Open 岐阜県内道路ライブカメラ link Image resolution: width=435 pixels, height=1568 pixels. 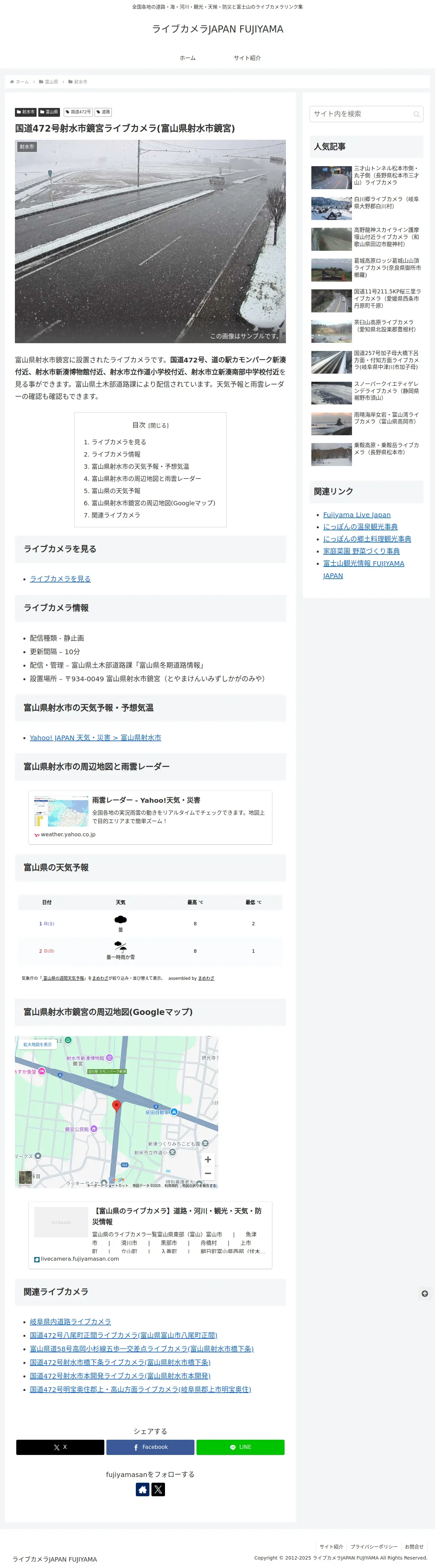[x=71, y=1322]
